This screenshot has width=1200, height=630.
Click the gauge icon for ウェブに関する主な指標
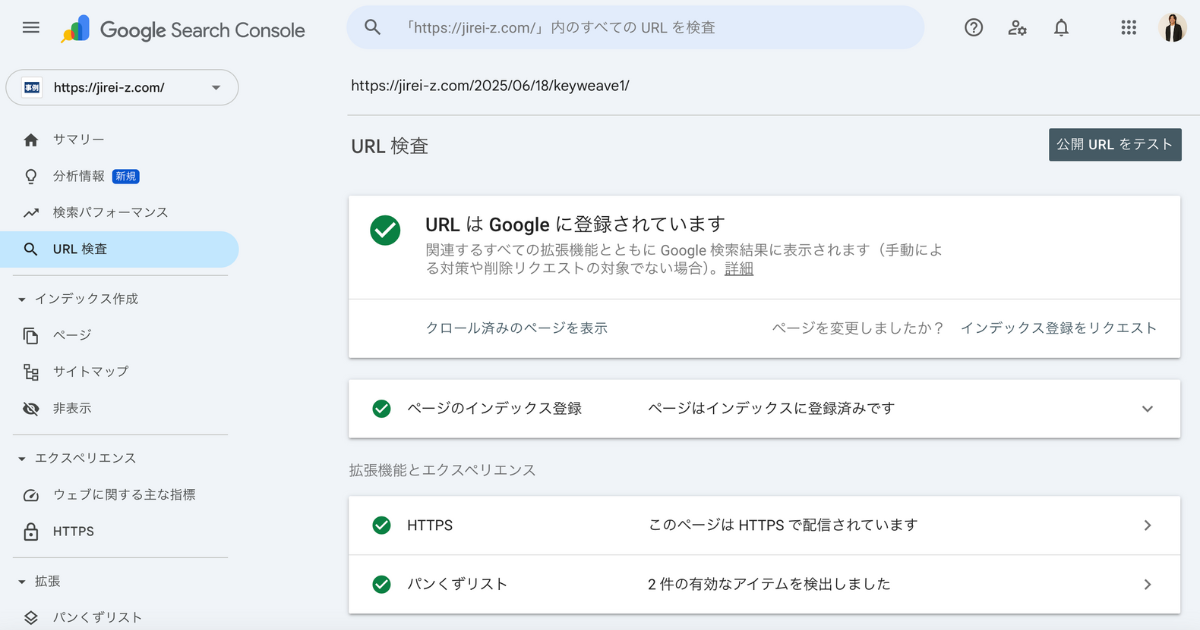(31, 495)
